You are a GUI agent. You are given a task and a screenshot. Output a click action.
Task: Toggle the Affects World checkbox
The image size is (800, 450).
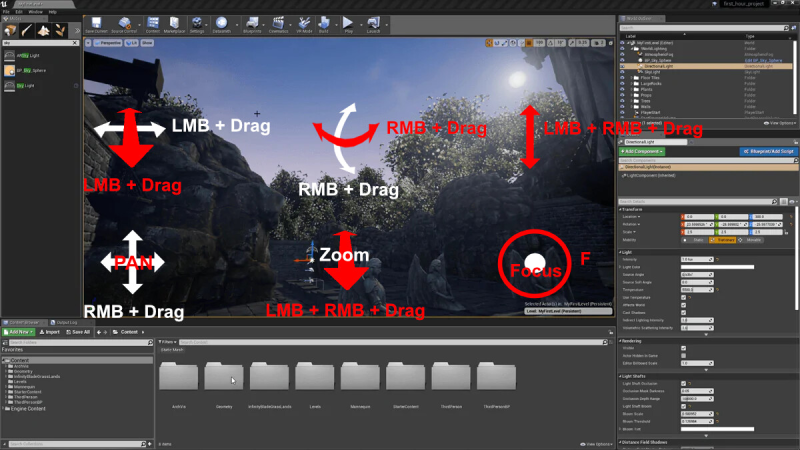(x=683, y=305)
